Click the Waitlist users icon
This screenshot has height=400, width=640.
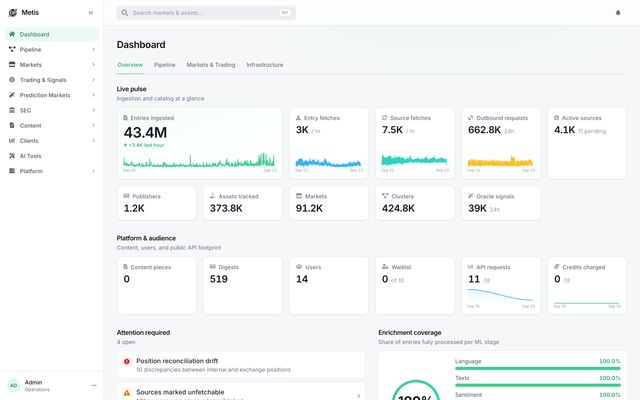pos(385,267)
